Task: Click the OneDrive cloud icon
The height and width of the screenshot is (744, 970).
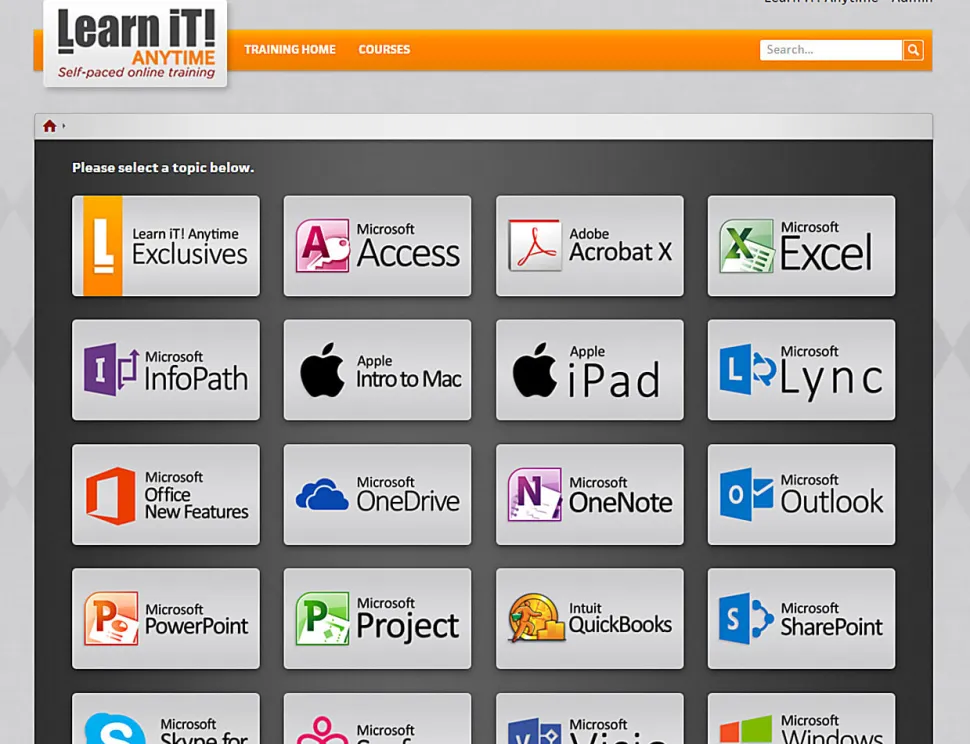Action: (x=322, y=494)
